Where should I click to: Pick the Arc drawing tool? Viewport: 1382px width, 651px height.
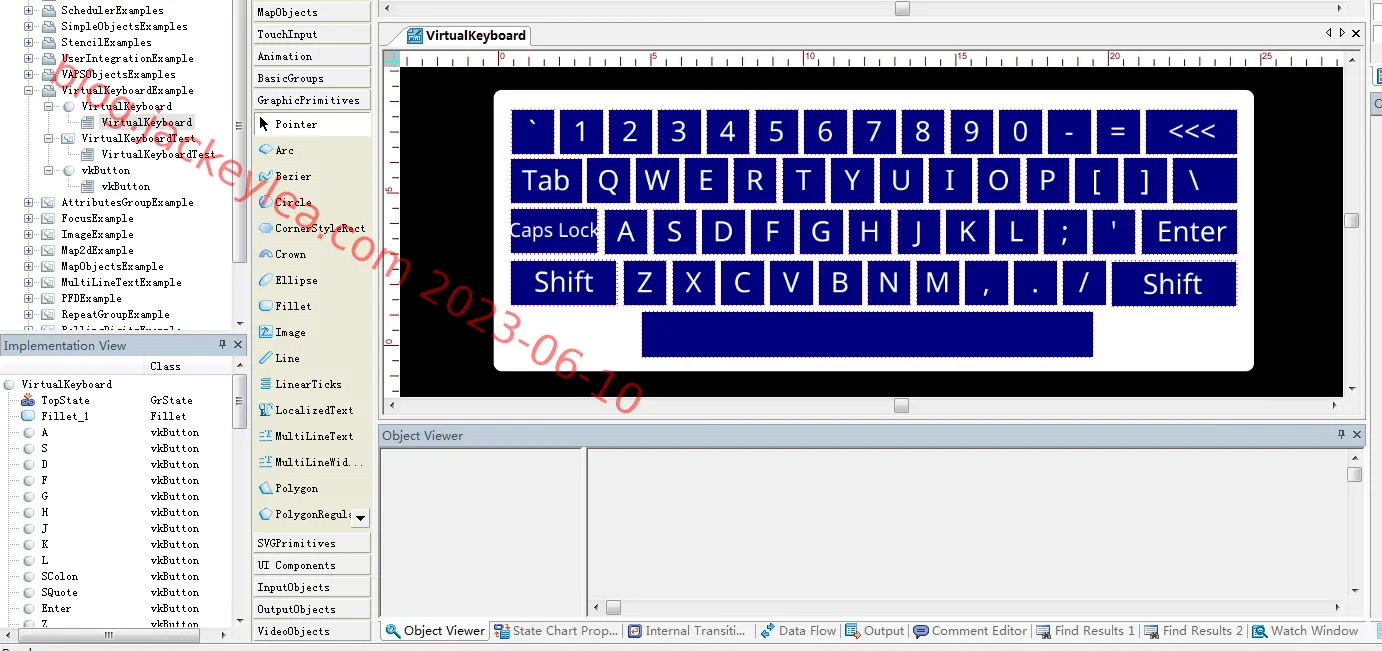[284, 150]
